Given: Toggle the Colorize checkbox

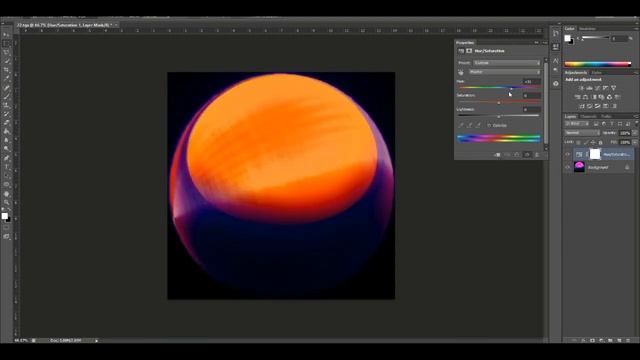Looking at the screenshot, I should 489,125.
